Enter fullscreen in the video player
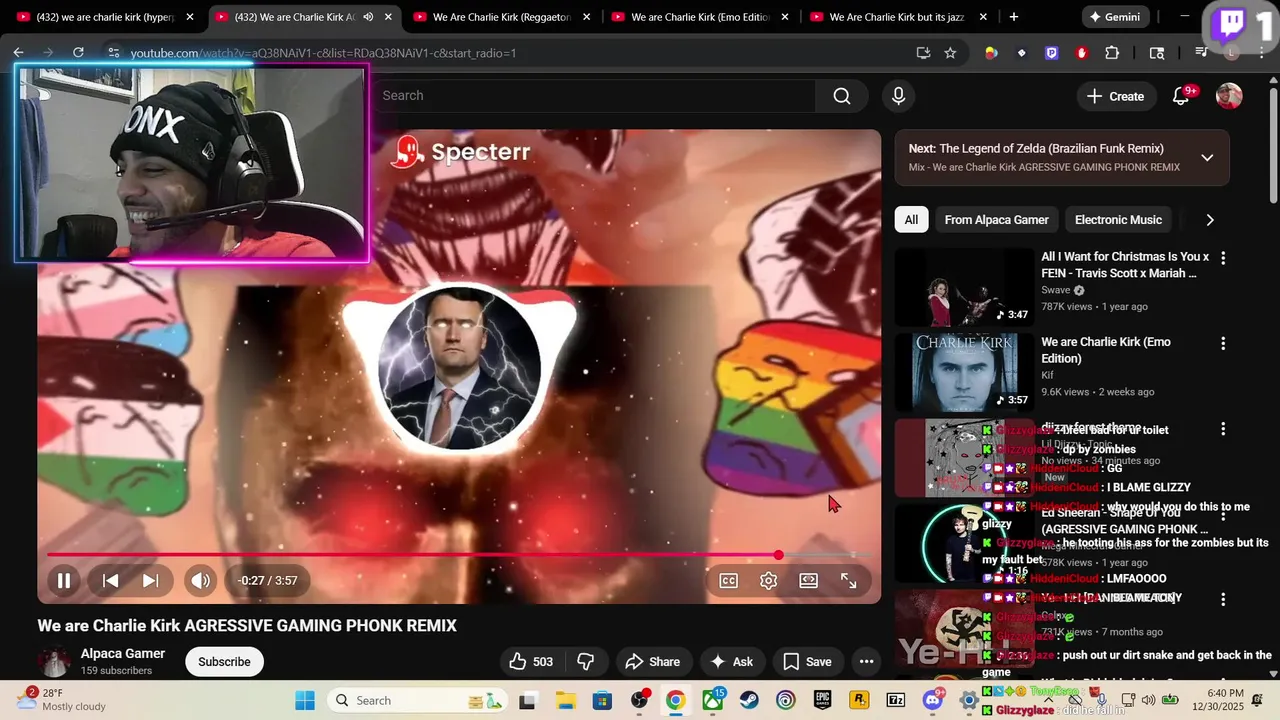Viewport: 1280px width, 720px height. point(848,580)
